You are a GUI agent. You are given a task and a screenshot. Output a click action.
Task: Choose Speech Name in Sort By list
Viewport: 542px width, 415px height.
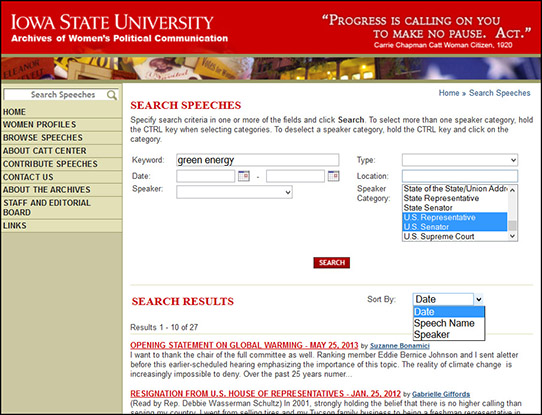(x=449, y=323)
